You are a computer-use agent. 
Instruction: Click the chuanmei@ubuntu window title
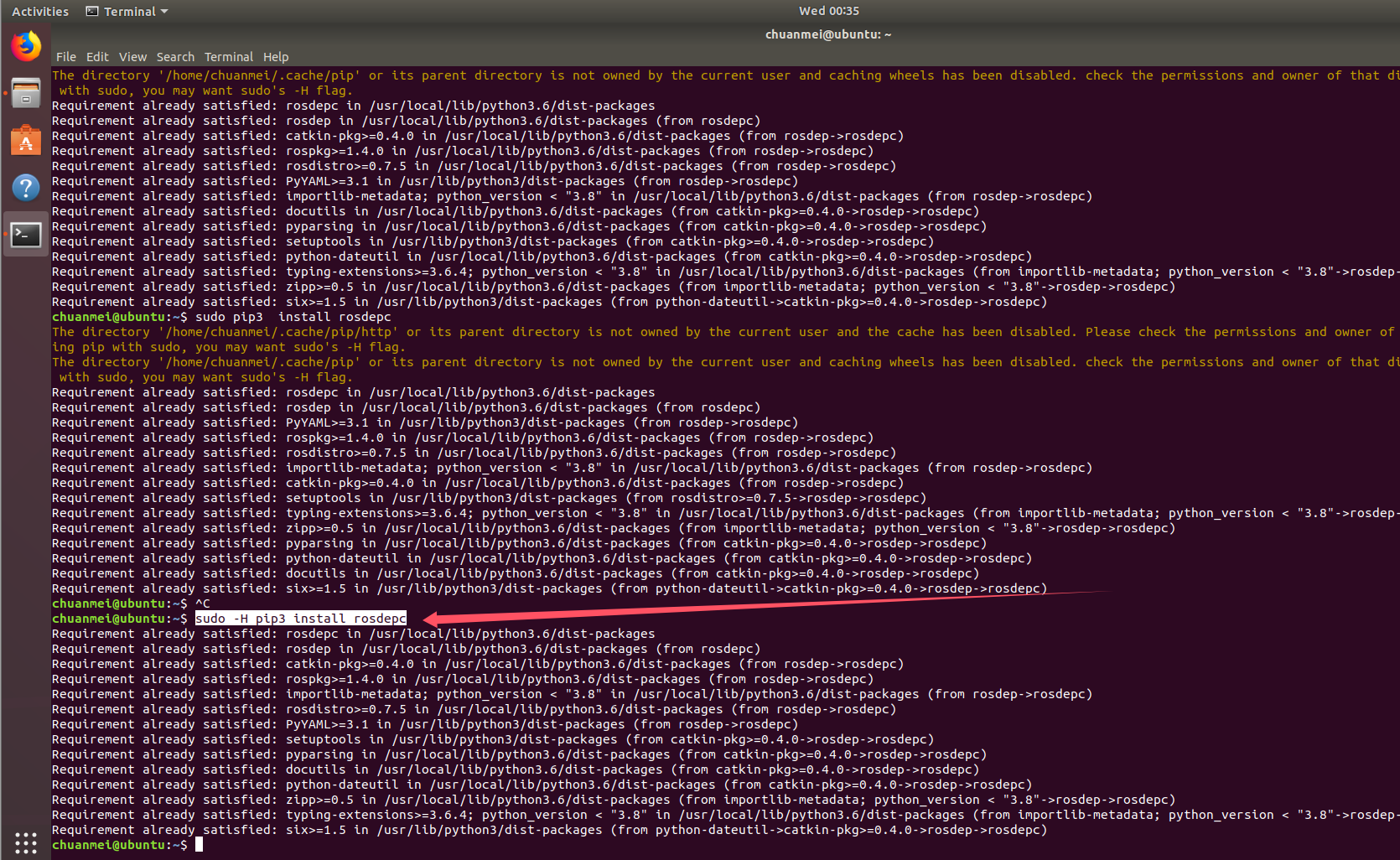tap(828, 34)
